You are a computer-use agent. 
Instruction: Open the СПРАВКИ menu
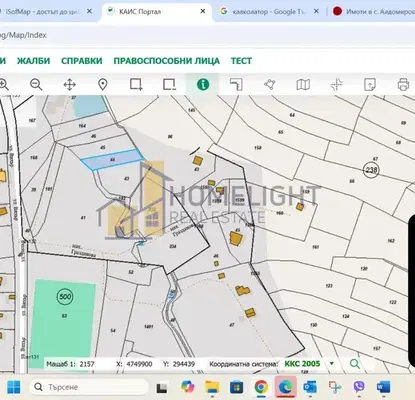(82, 61)
